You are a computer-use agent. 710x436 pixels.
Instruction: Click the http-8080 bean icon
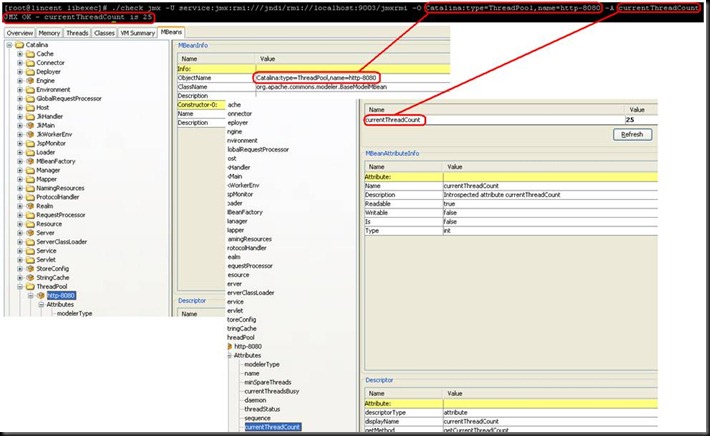point(41,295)
